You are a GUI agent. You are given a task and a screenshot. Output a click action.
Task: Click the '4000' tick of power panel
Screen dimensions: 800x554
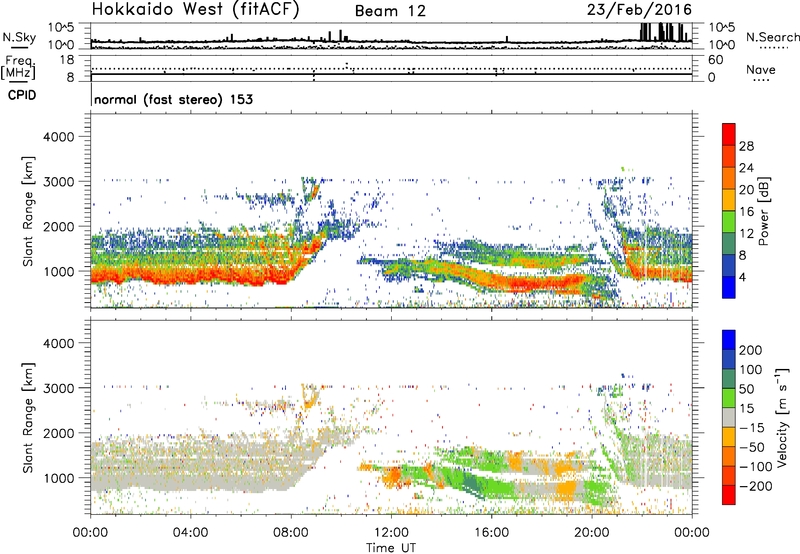click(59, 137)
